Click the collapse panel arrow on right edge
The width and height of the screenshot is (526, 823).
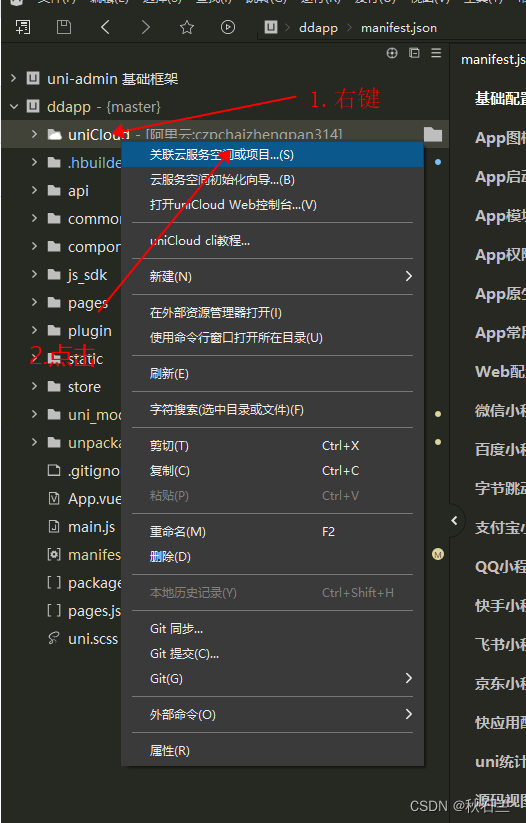click(455, 520)
